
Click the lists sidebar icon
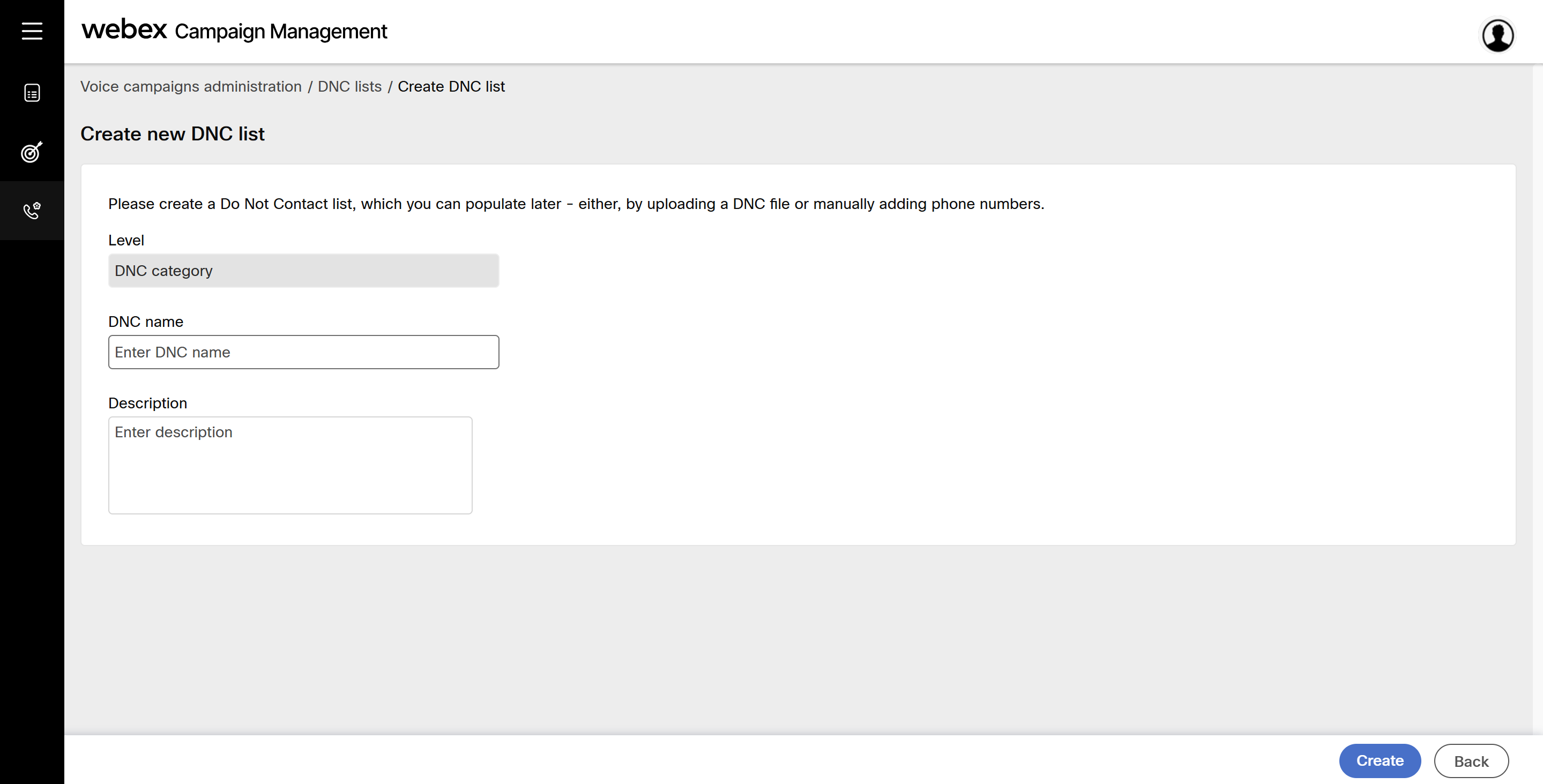[32, 93]
